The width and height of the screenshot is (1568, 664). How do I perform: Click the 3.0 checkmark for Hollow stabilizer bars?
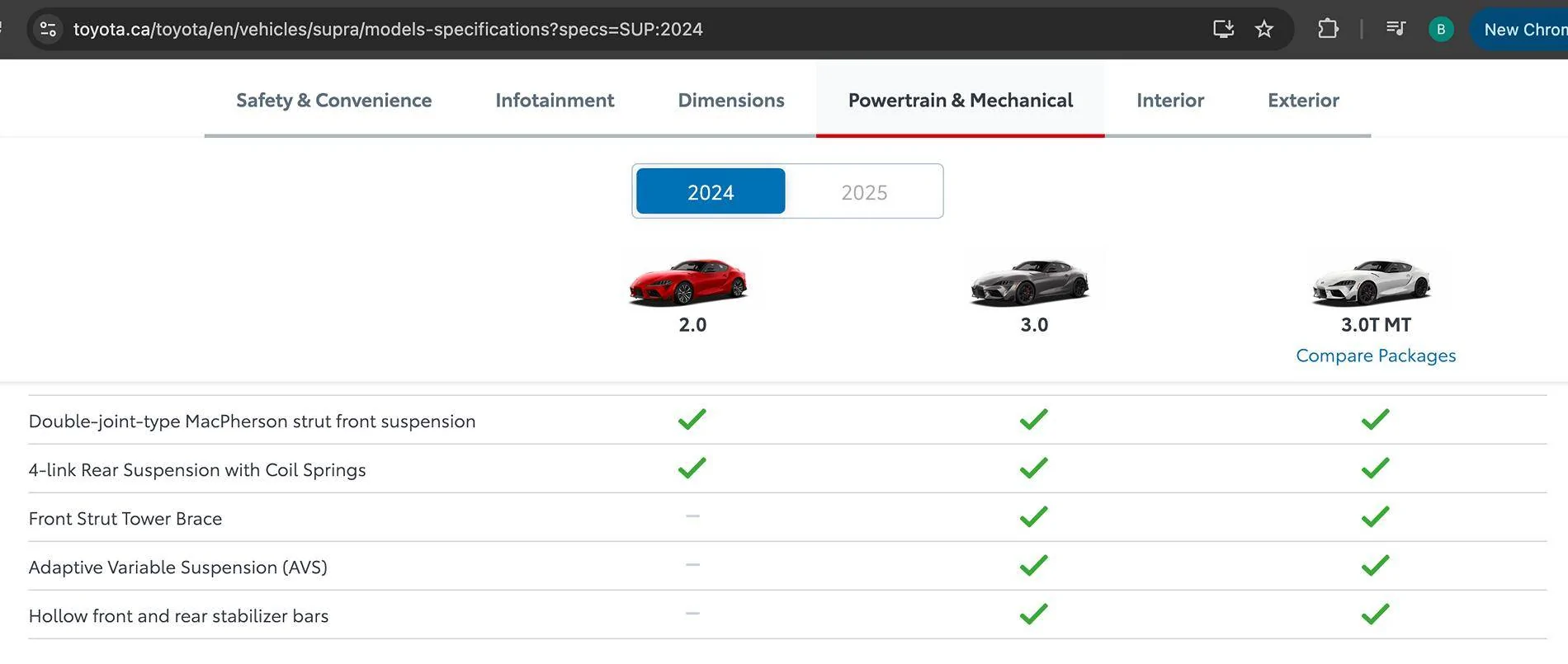(1033, 614)
